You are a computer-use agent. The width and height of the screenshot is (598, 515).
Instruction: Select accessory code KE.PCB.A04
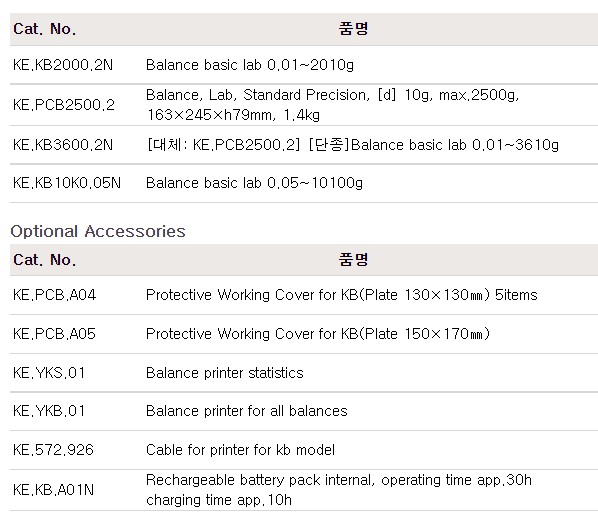tap(55, 295)
